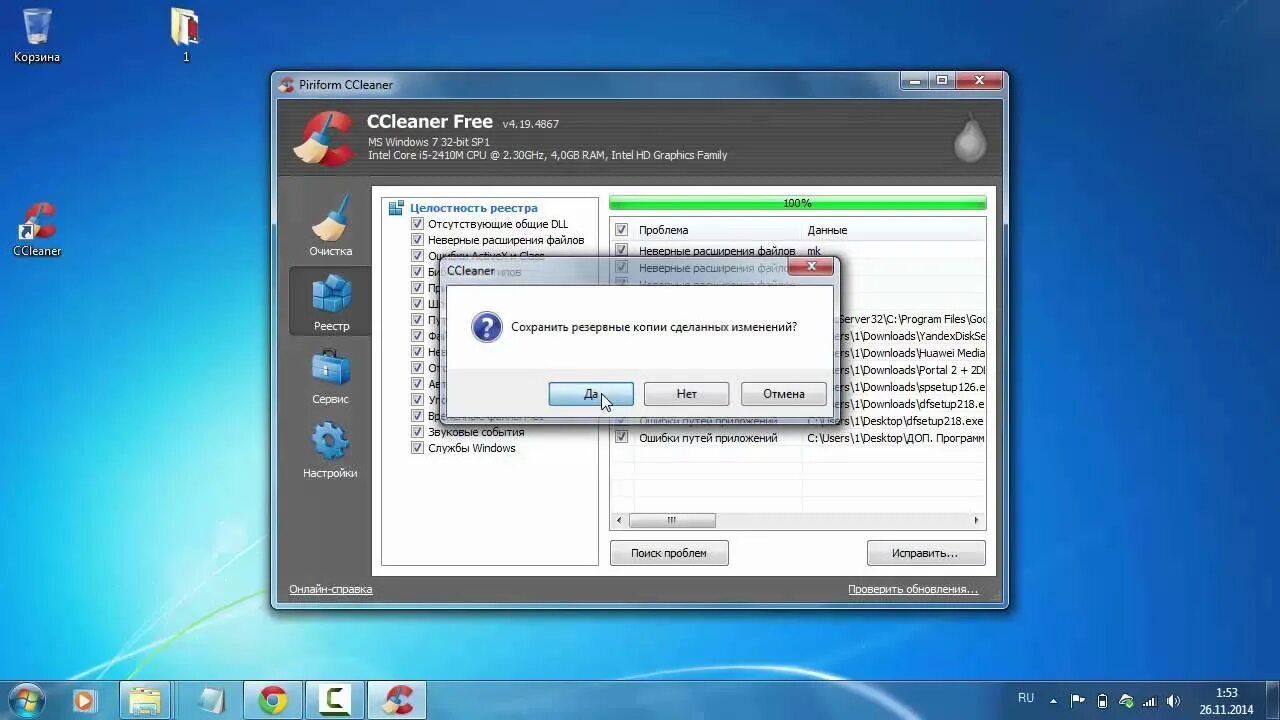This screenshot has width=1280, height=720.
Task: Open the volume control in system tray
Action: (x=1174, y=701)
